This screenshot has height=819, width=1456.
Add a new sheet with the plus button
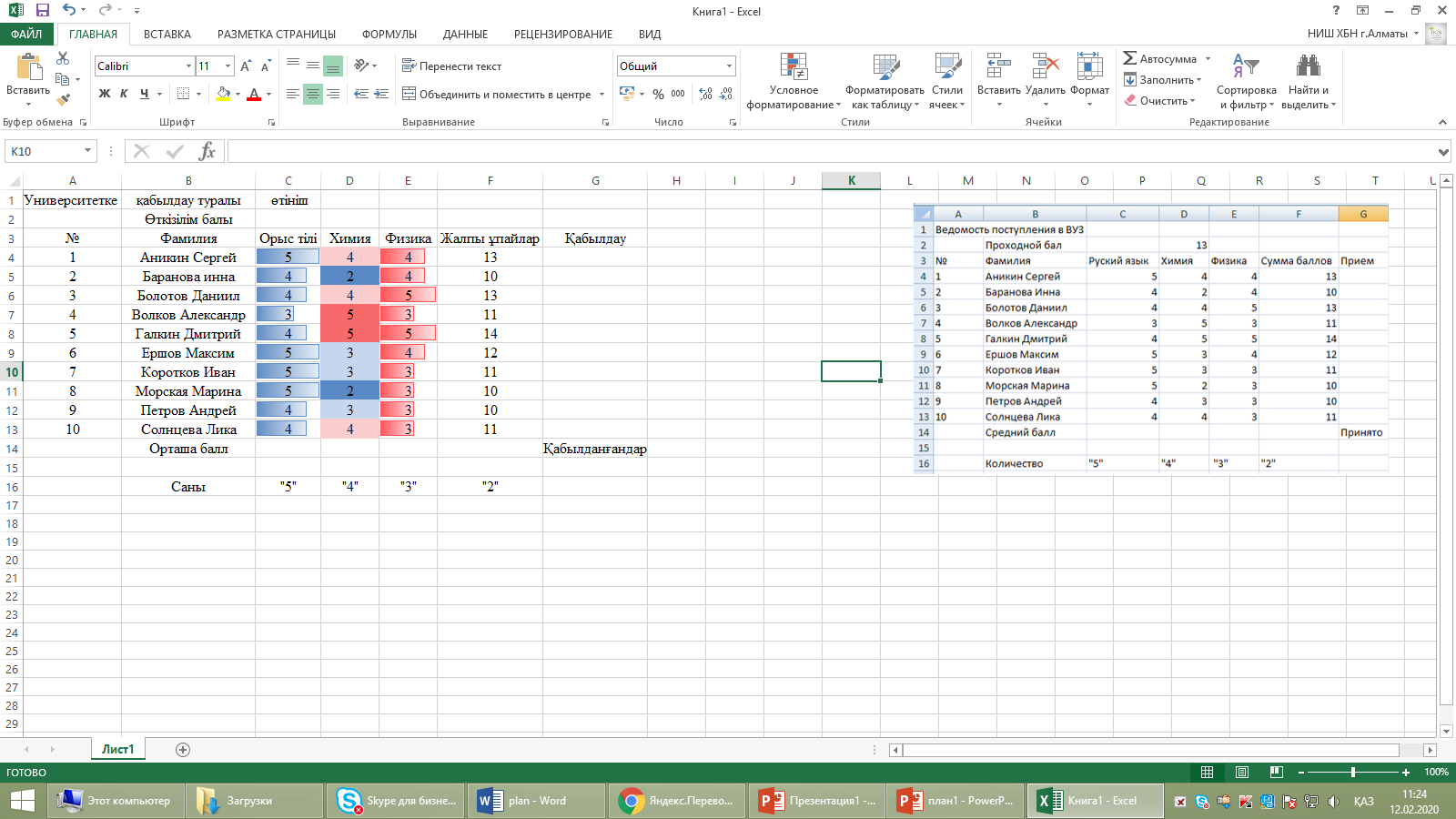pyautogui.click(x=183, y=750)
